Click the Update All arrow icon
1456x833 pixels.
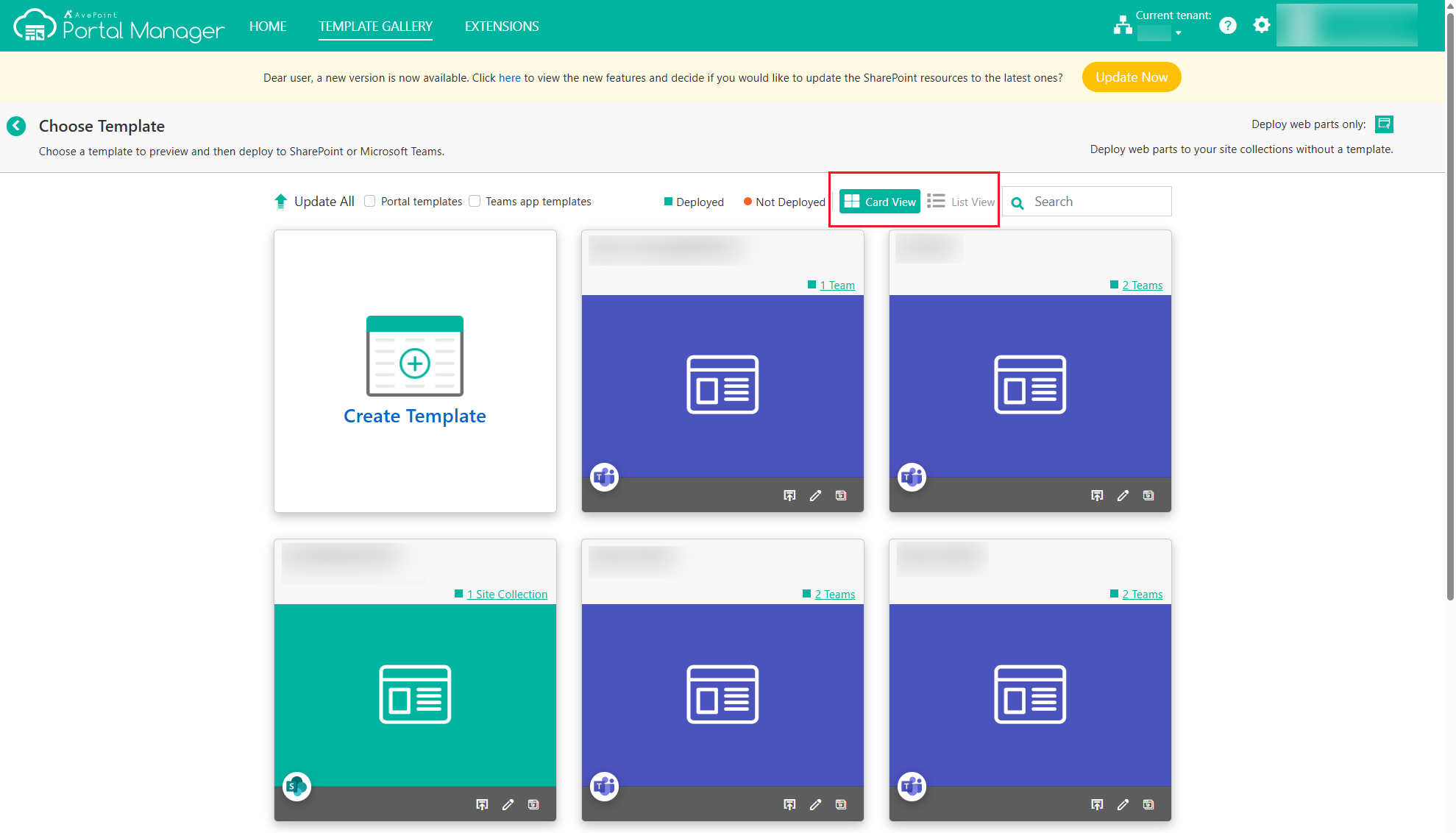pyautogui.click(x=280, y=201)
